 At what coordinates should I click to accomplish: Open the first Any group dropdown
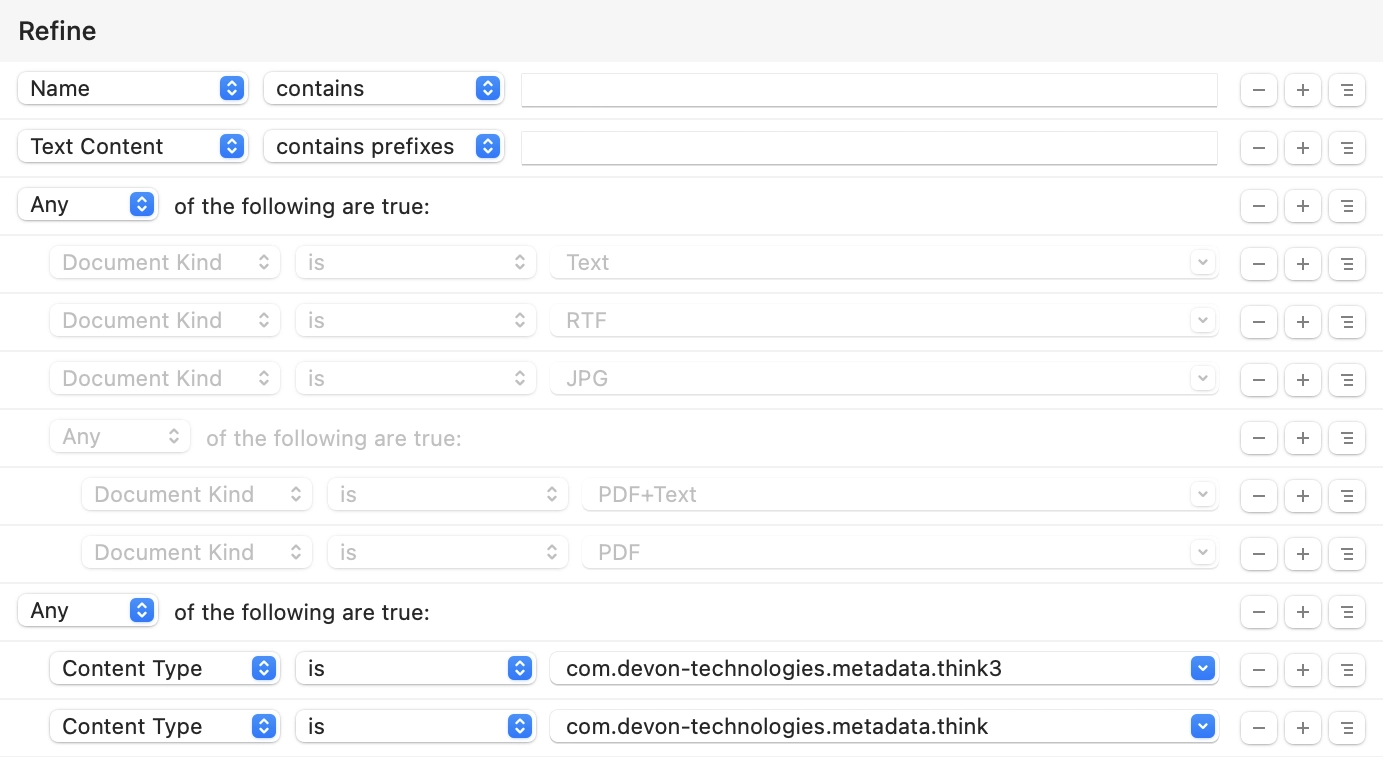(x=87, y=206)
